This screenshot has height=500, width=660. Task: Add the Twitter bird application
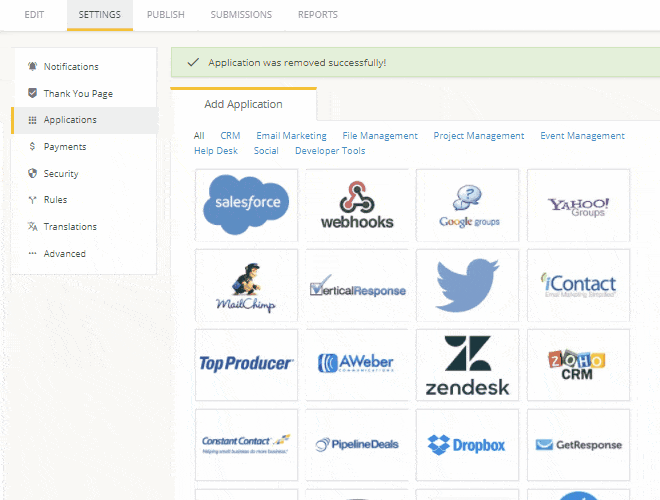click(468, 285)
